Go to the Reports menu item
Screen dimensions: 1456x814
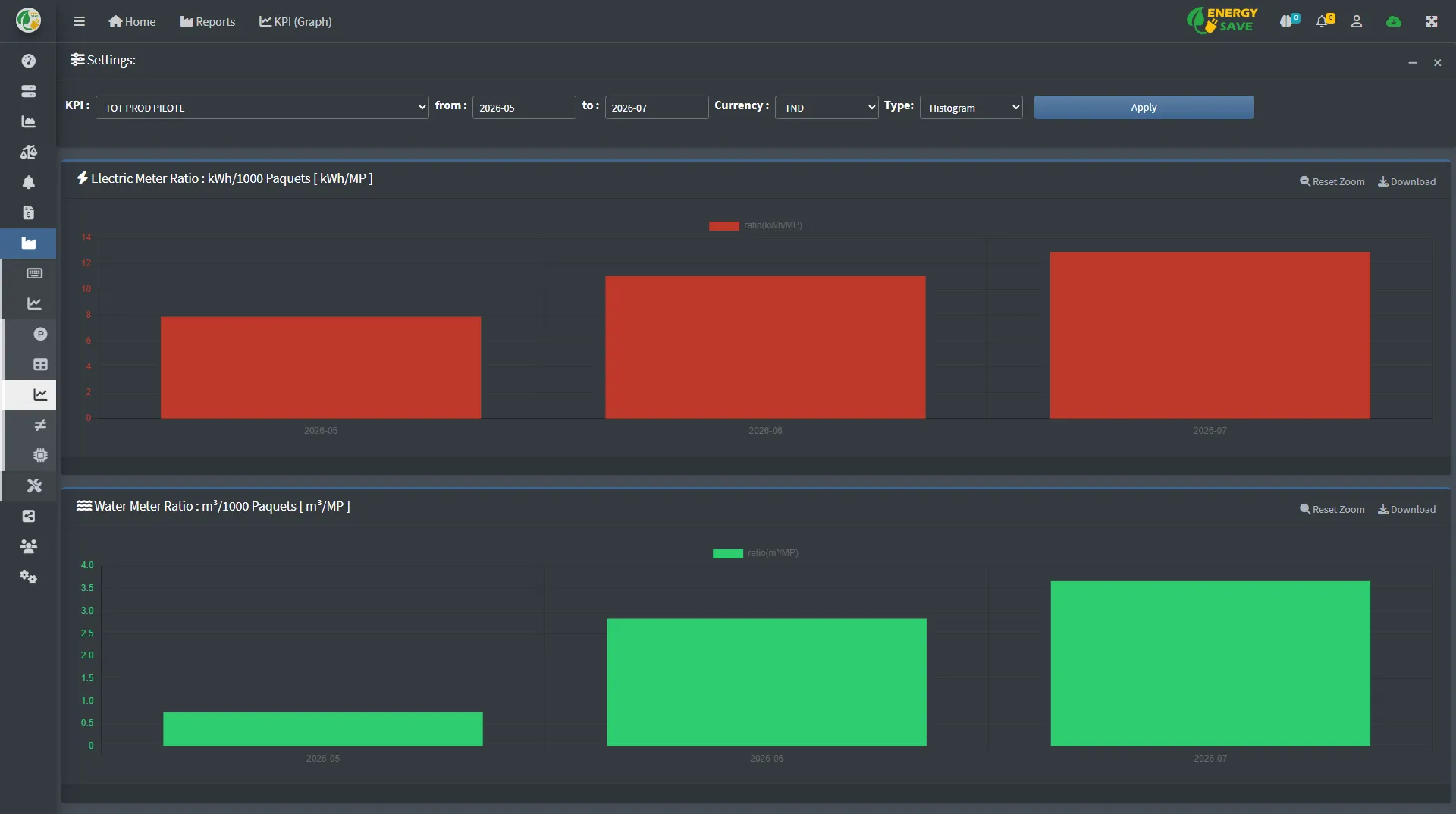tap(208, 21)
